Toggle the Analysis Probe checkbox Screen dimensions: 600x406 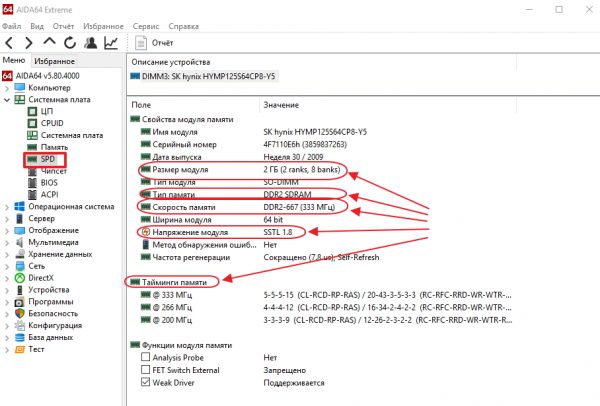[145, 357]
